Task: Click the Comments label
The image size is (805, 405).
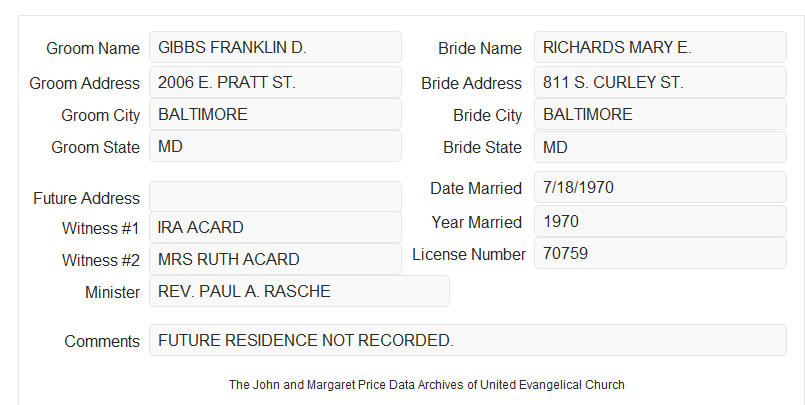Action: click(x=102, y=341)
